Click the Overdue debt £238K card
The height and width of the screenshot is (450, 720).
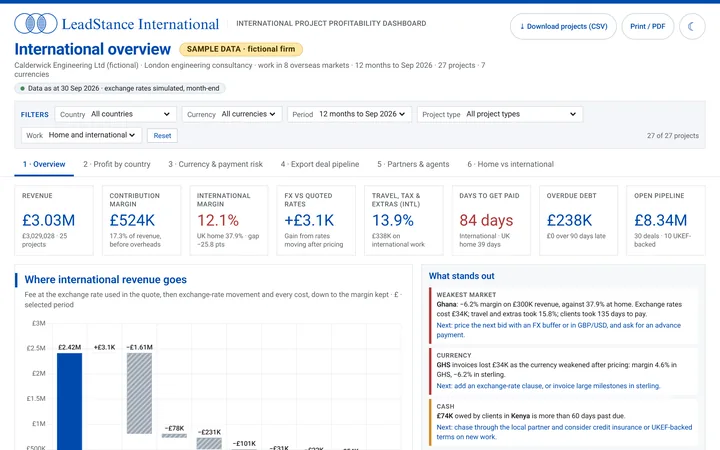[x=579, y=220]
